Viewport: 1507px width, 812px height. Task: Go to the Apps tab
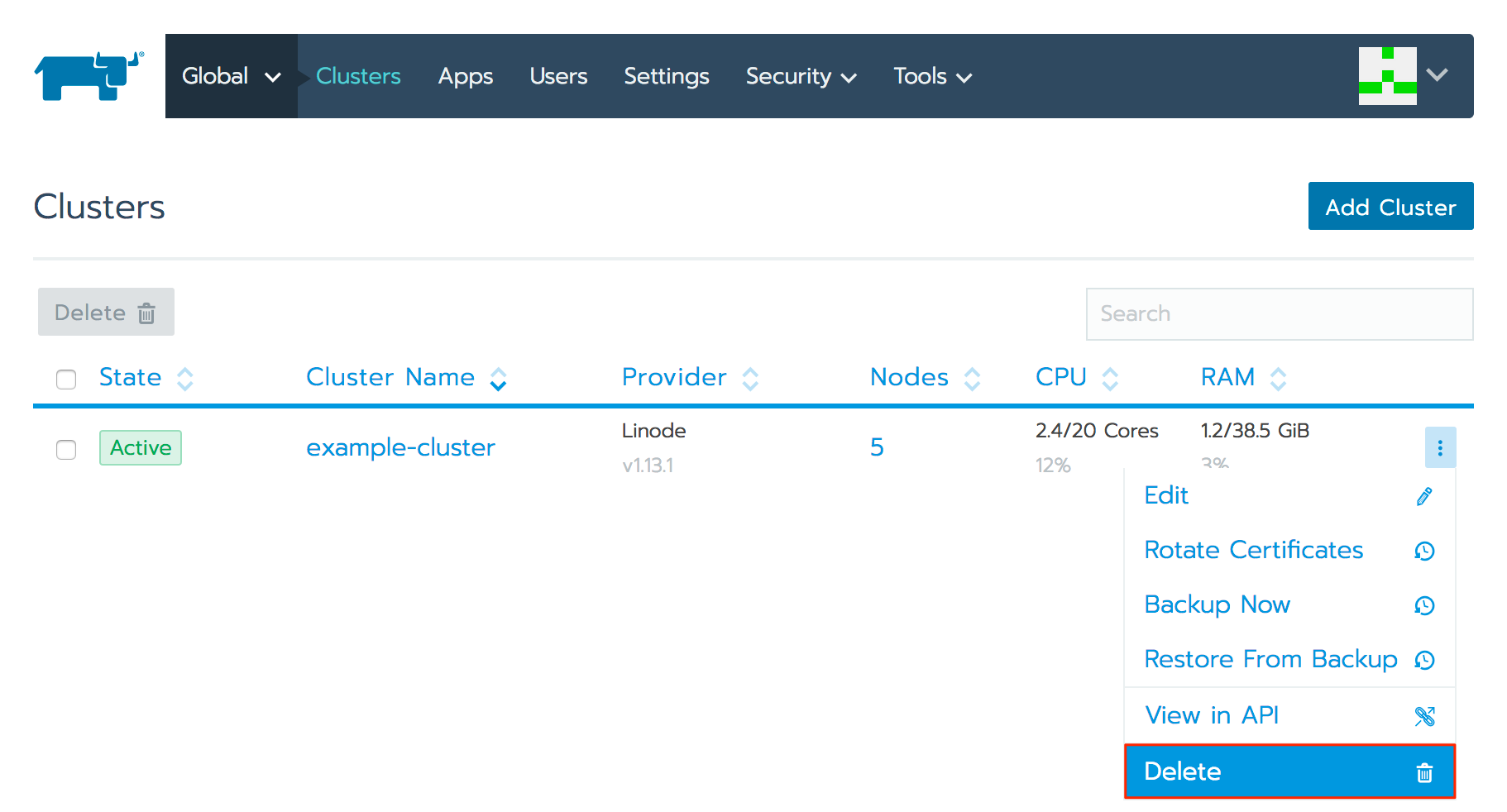pyautogui.click(x=465, y=76)
